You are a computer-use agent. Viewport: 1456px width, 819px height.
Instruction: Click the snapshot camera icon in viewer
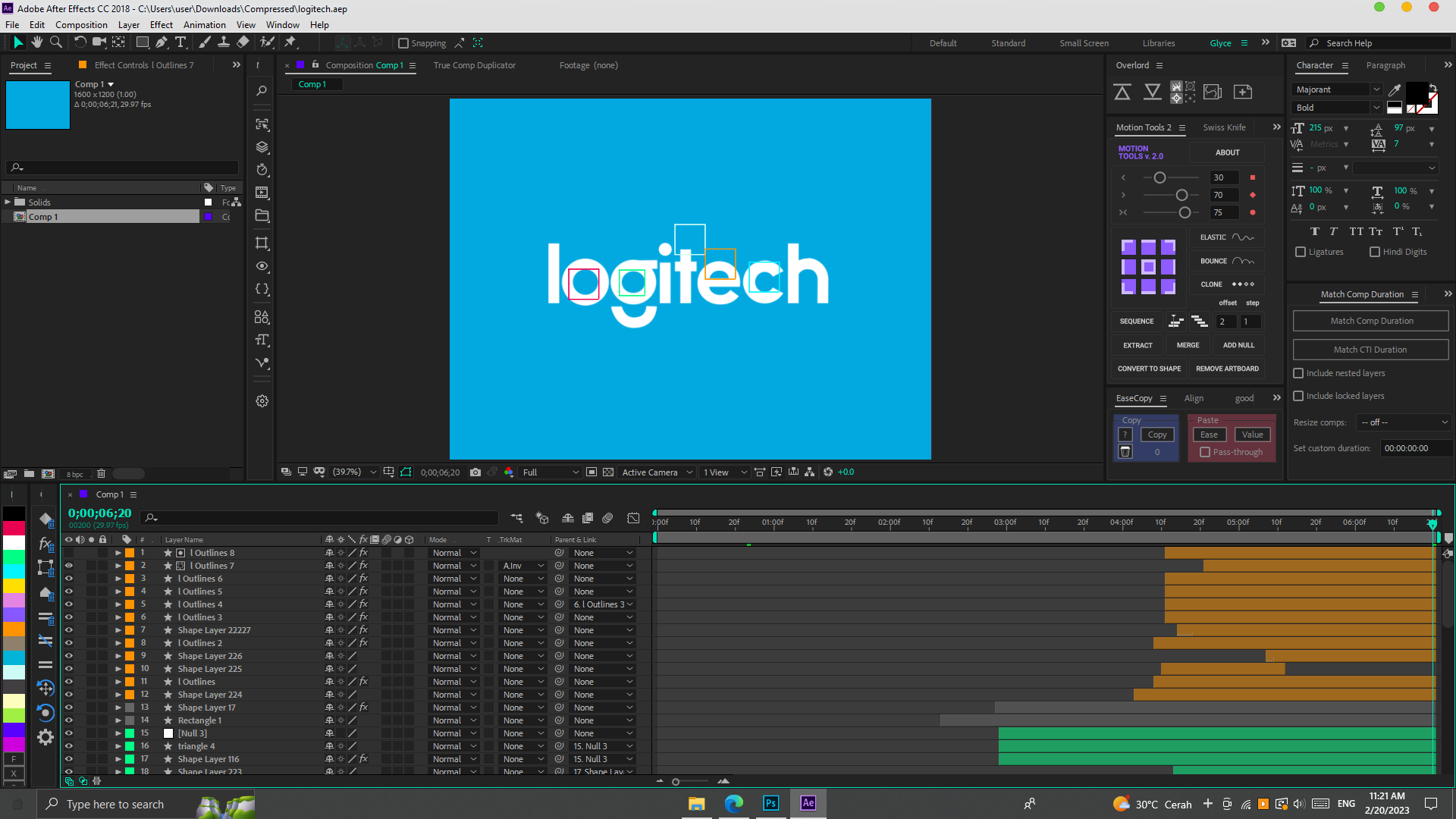click(475, 472)
